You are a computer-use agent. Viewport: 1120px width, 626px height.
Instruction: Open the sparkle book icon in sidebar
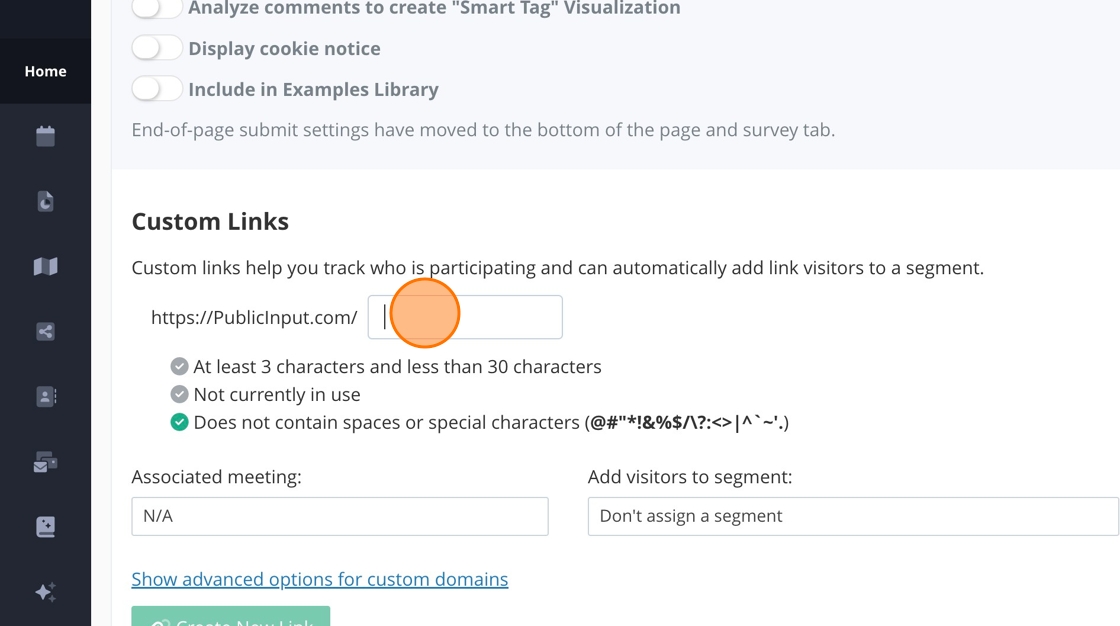pos(45,527)
